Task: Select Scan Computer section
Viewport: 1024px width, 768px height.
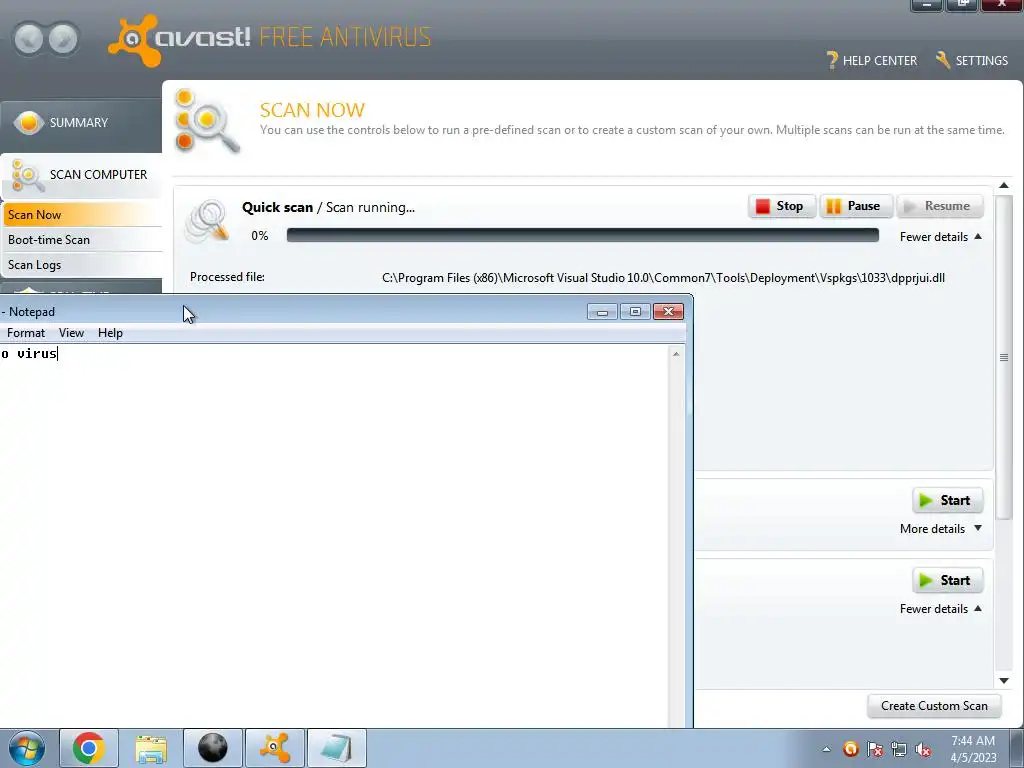Action: [x=81, y=175]
